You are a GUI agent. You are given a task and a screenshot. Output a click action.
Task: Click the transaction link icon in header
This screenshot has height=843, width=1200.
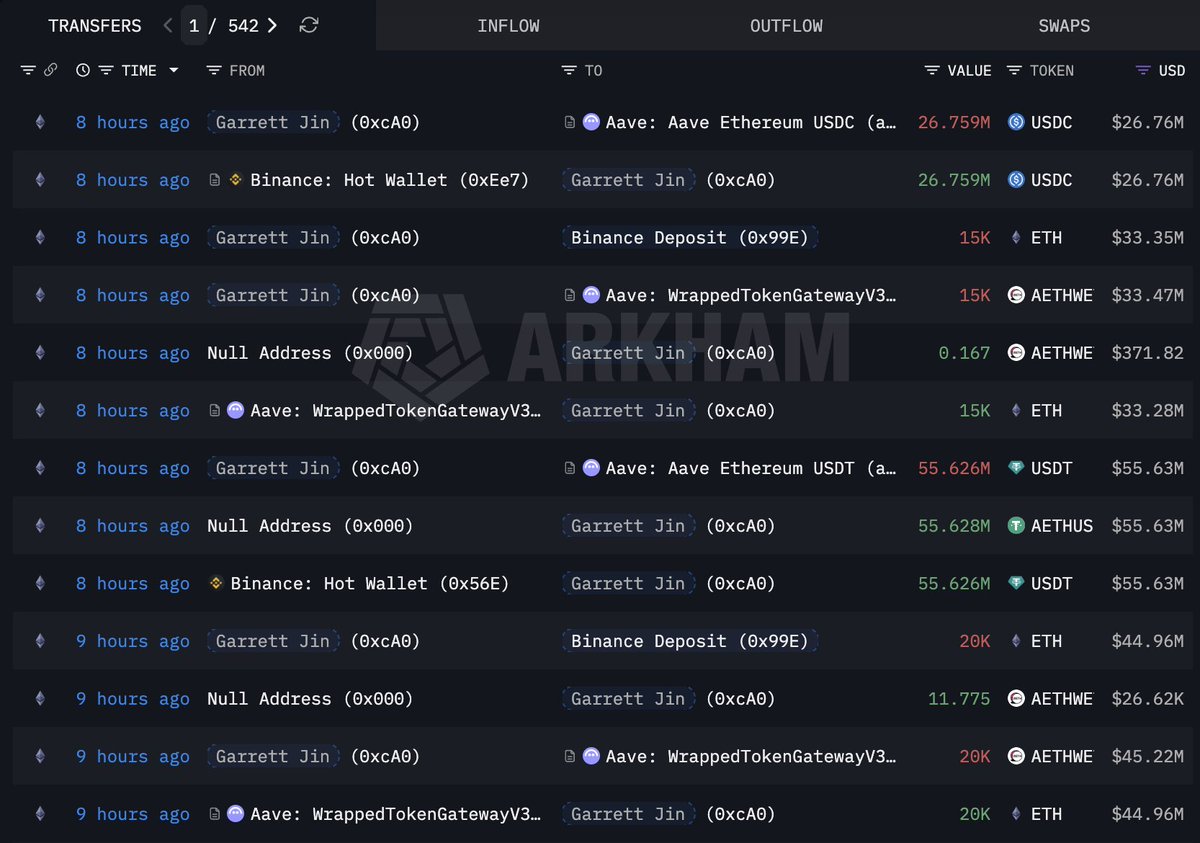50,70
